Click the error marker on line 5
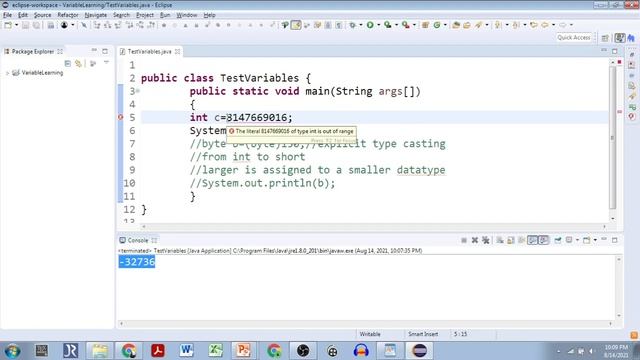This screenshot has height=360, width=640. 120,118
